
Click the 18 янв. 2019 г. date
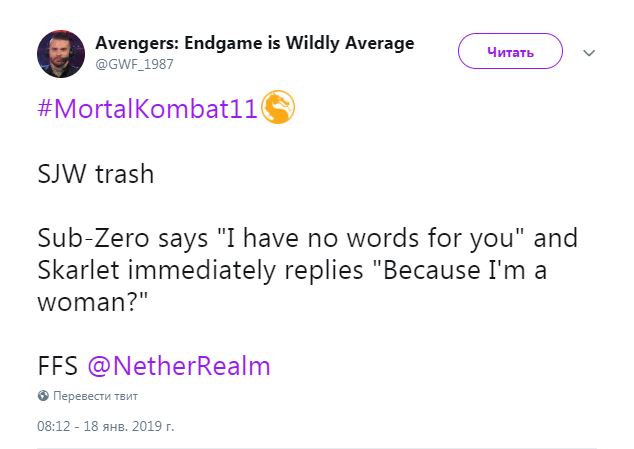click(129, 426)
